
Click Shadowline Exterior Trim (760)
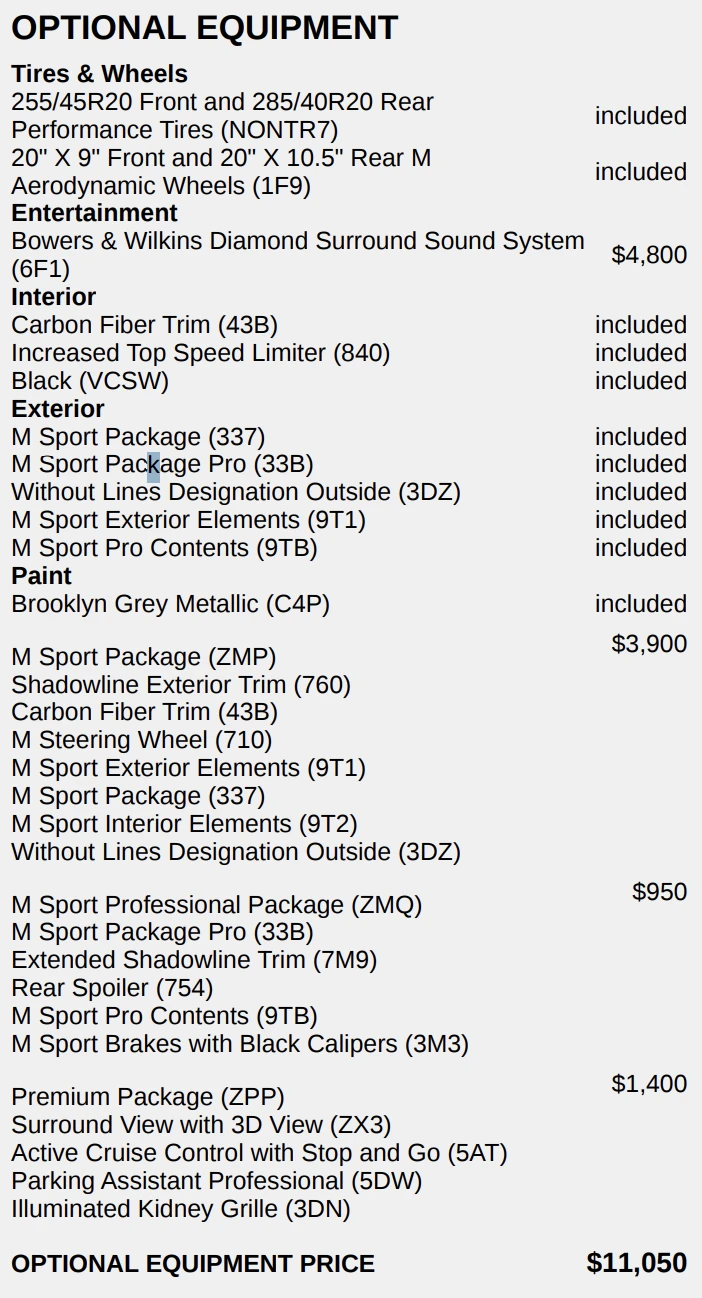[x=180, y=685]
